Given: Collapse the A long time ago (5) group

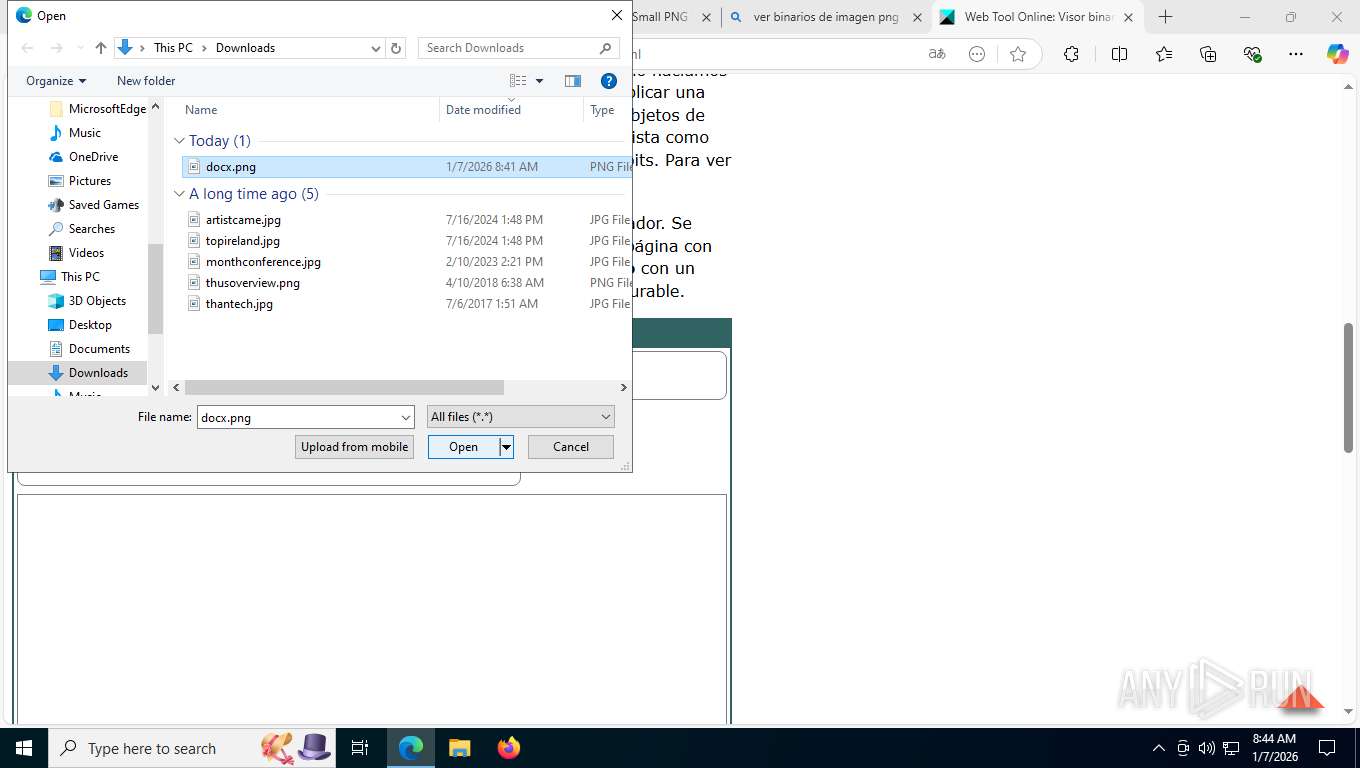Looking at the screenshot, I should (180, 194).
